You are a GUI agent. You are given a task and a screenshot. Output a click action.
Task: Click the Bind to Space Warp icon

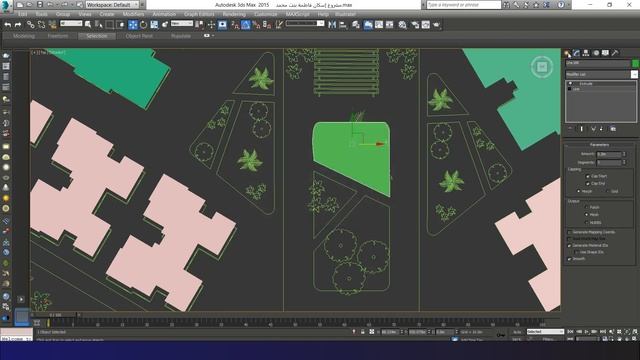click(x=52, y=25)
